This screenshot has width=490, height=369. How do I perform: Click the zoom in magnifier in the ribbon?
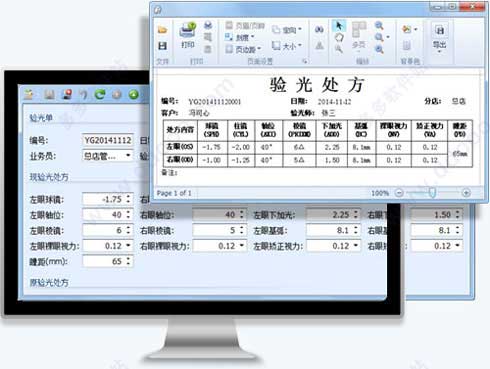(x=379, y=49)
